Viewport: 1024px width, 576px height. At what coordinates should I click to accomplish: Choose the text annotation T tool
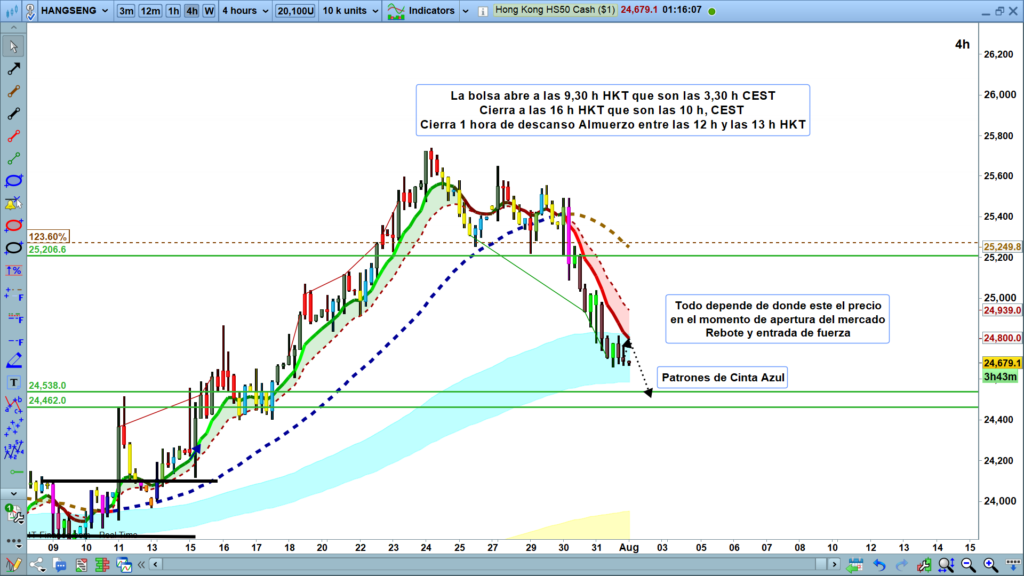14,382
